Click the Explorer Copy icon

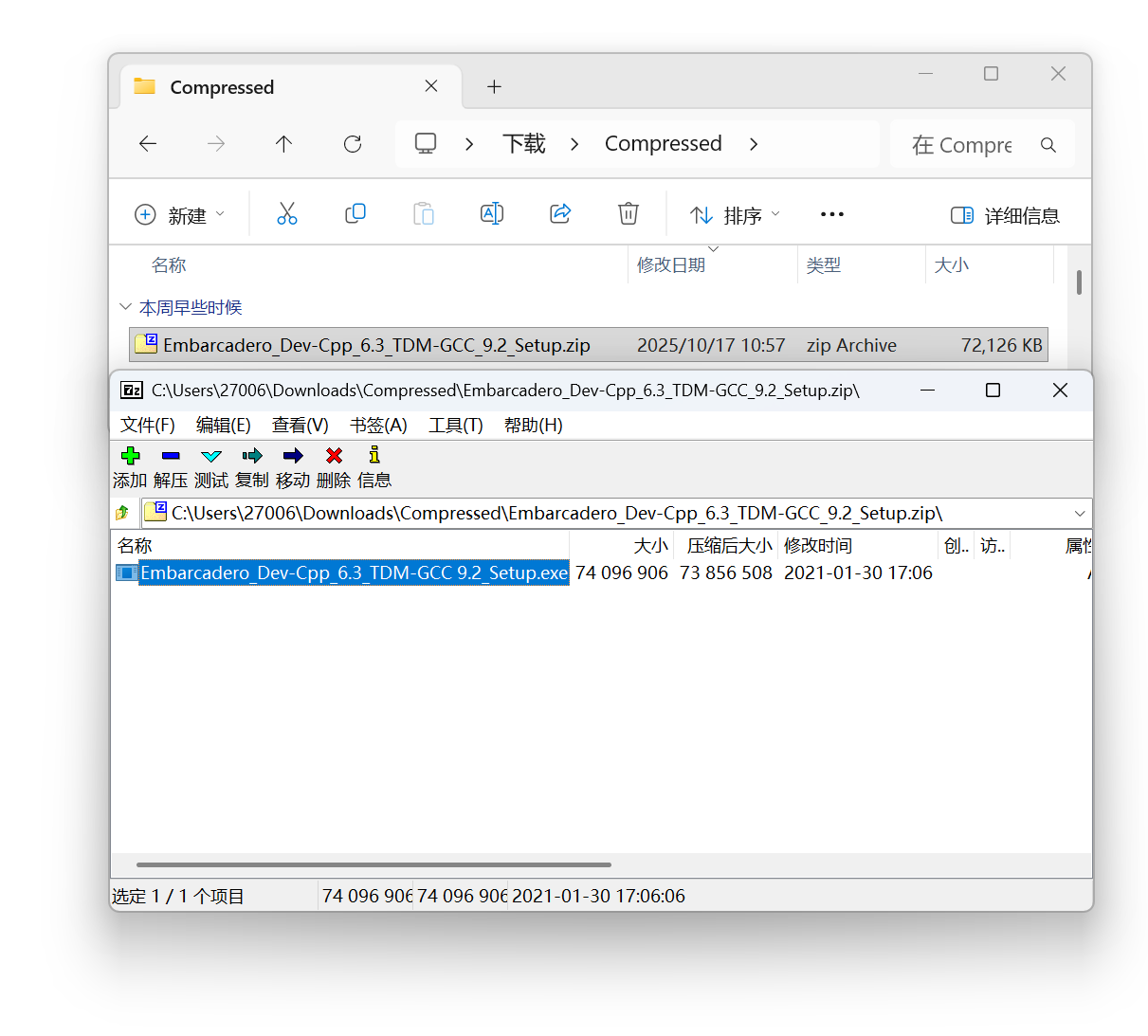[x=355, y=214]
